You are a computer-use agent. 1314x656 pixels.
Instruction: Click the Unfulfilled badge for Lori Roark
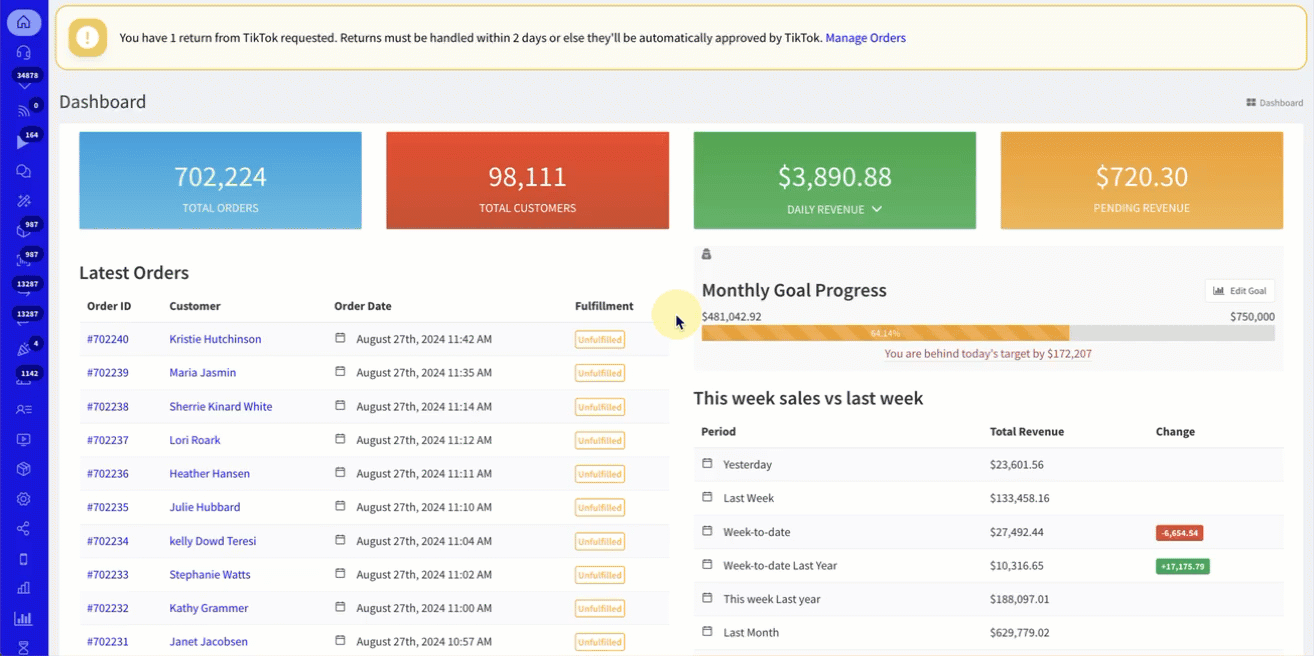[599, 440]
